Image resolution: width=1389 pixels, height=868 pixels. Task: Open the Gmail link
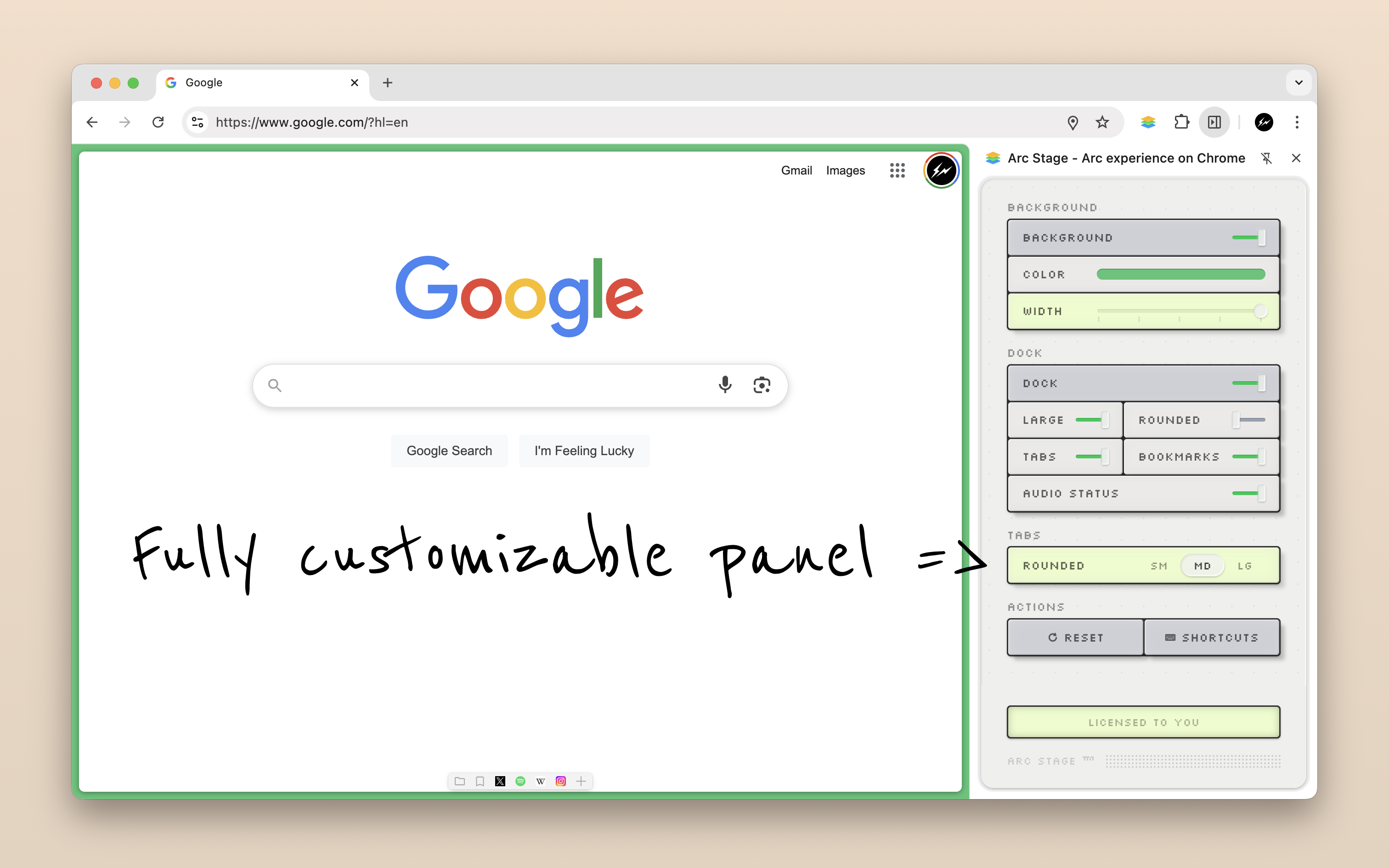pyautogui.click(x=796, y=170)
